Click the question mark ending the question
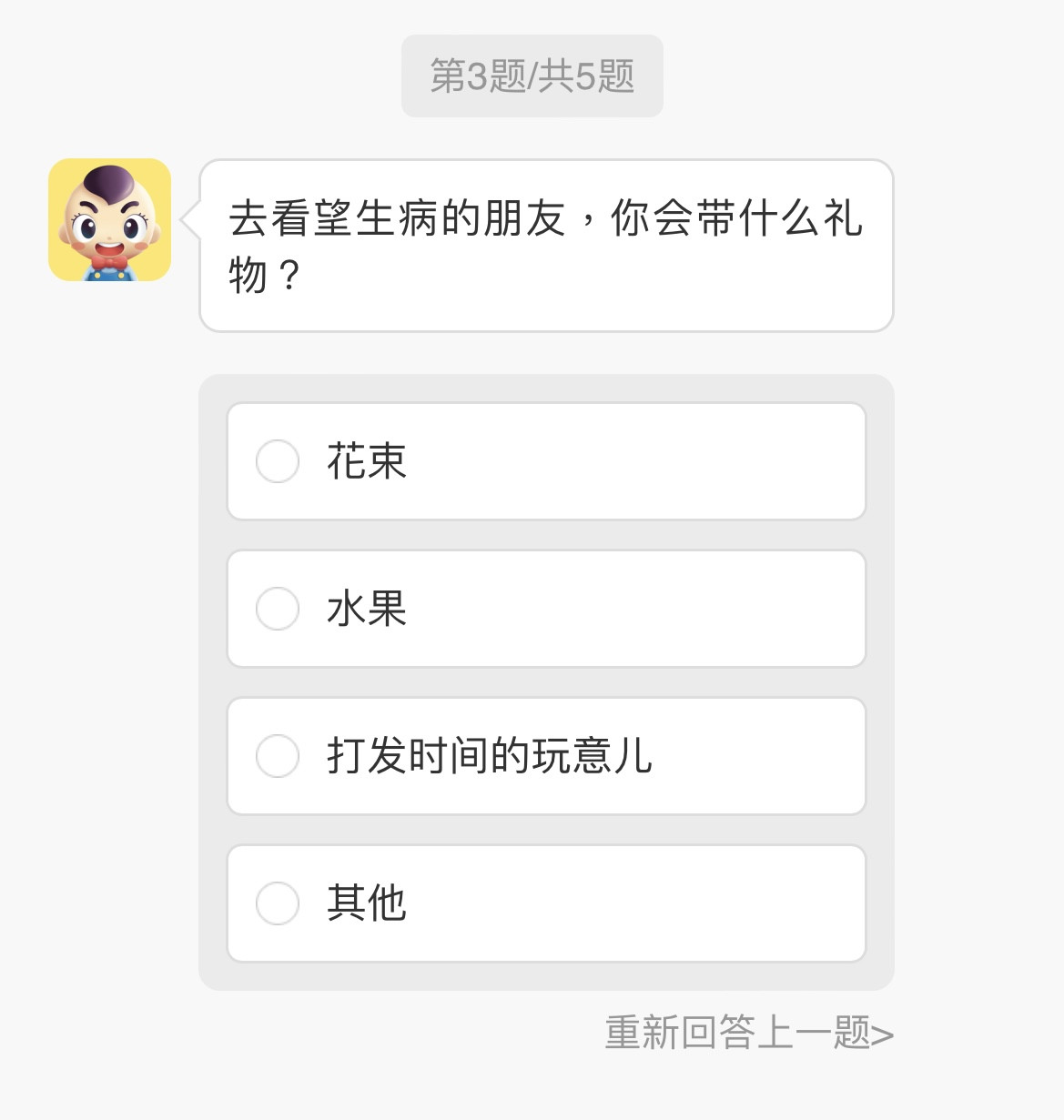The width and height of the screenshot is (1064, 1120). click(x=289, y=275)
